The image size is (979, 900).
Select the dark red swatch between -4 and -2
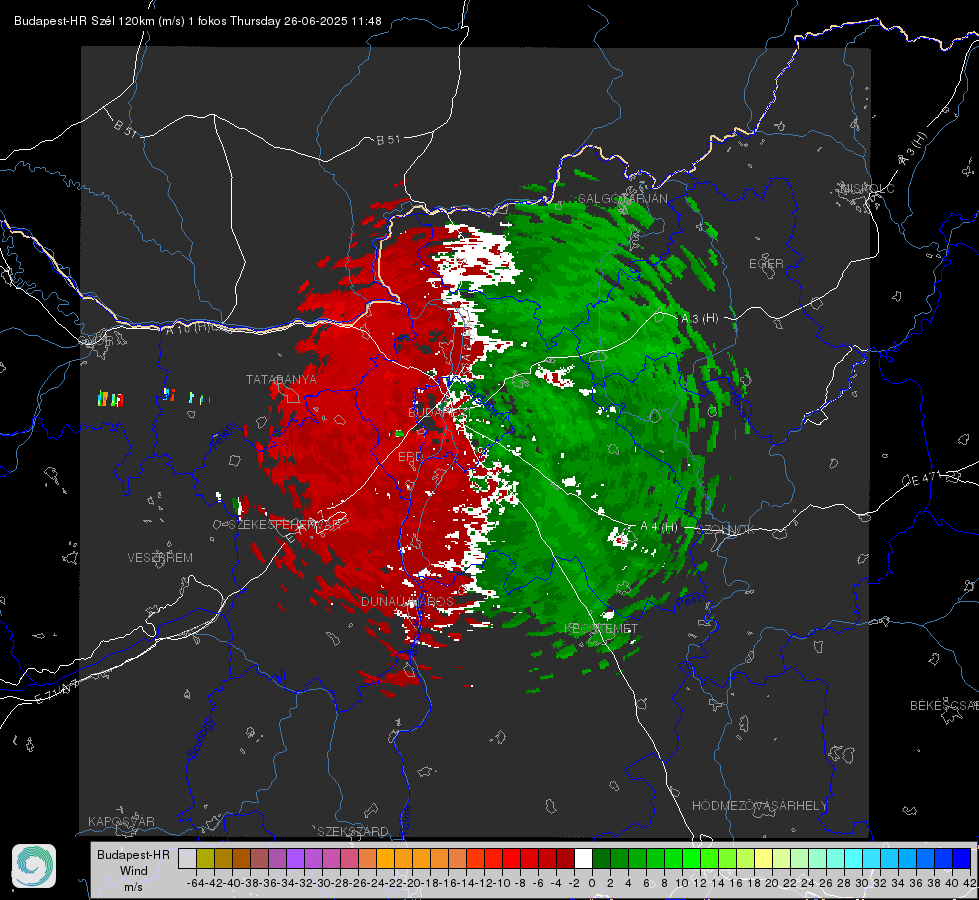[x=565, y=859]
